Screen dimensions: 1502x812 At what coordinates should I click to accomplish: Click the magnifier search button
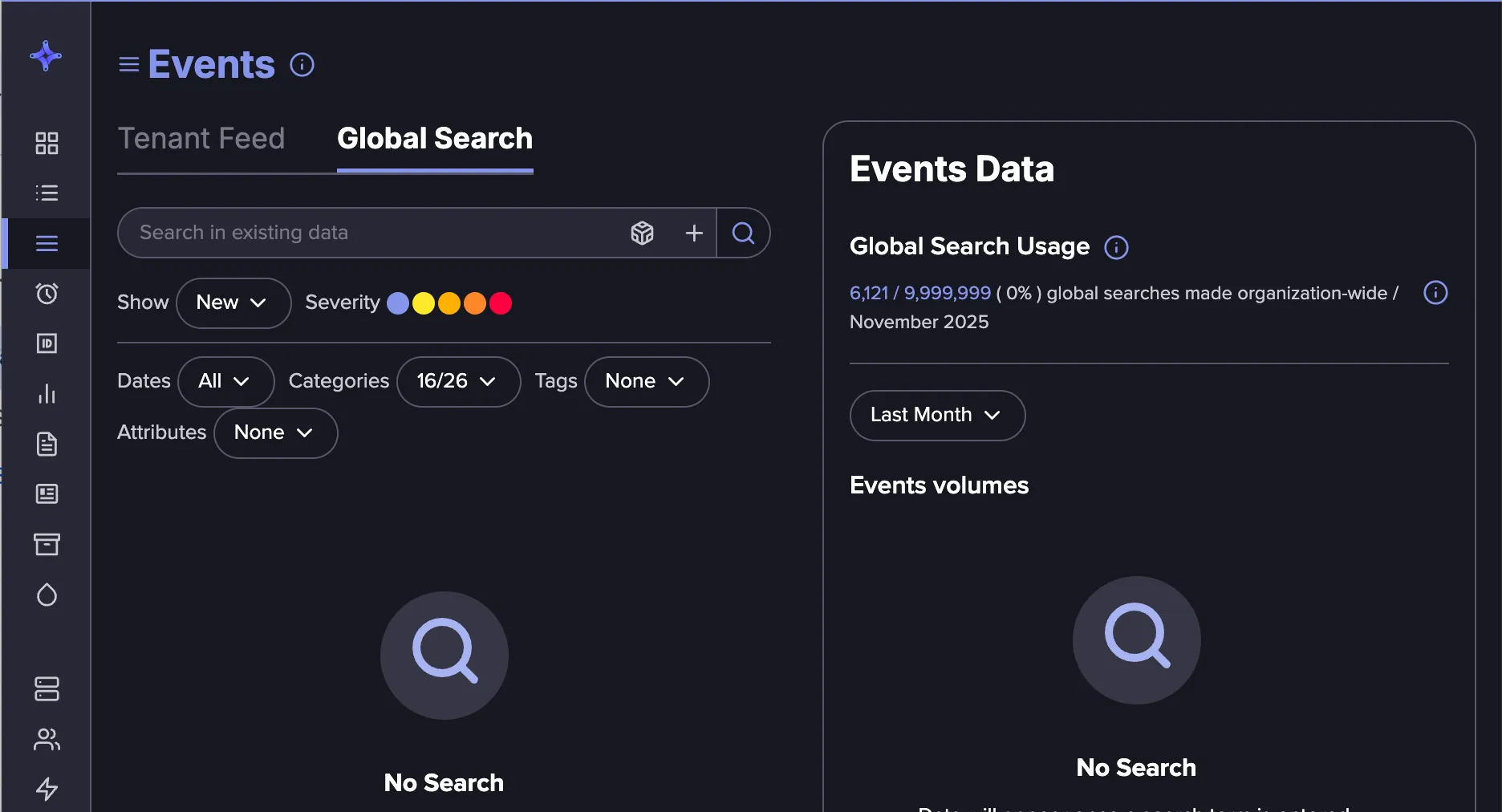click(743, 233)
